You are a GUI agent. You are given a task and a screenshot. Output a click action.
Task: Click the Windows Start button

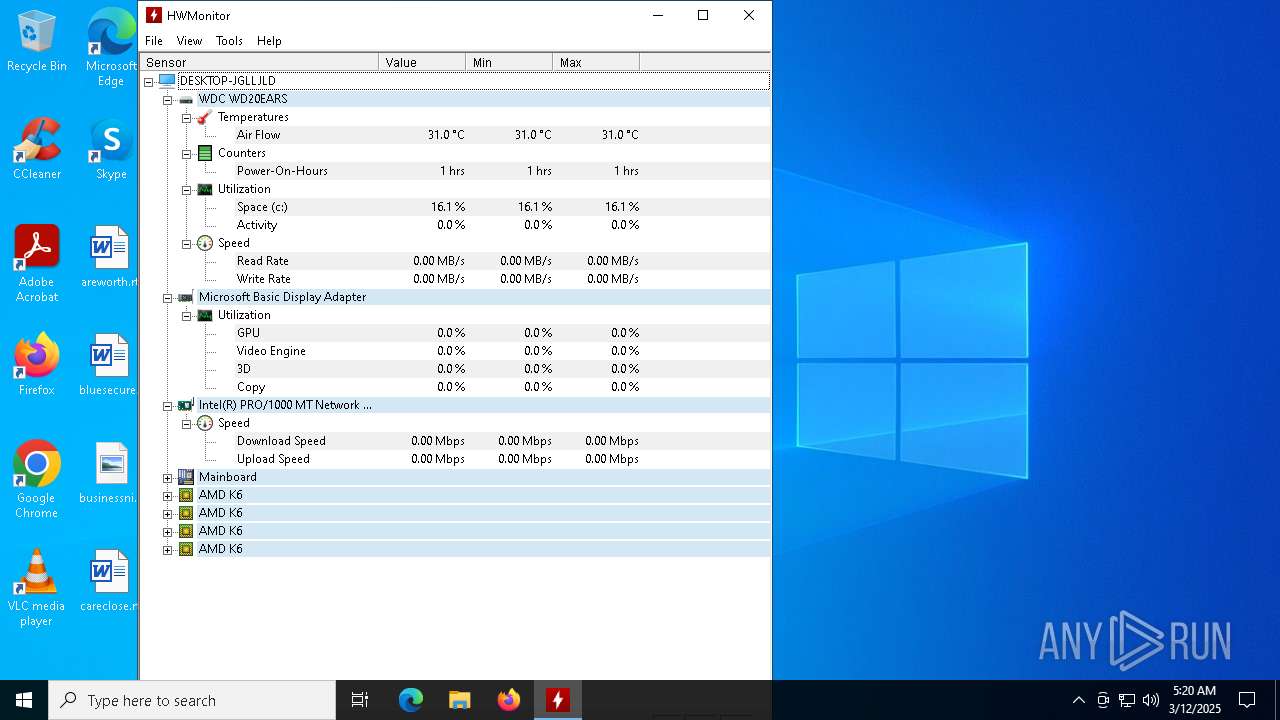tap(24, 700)
